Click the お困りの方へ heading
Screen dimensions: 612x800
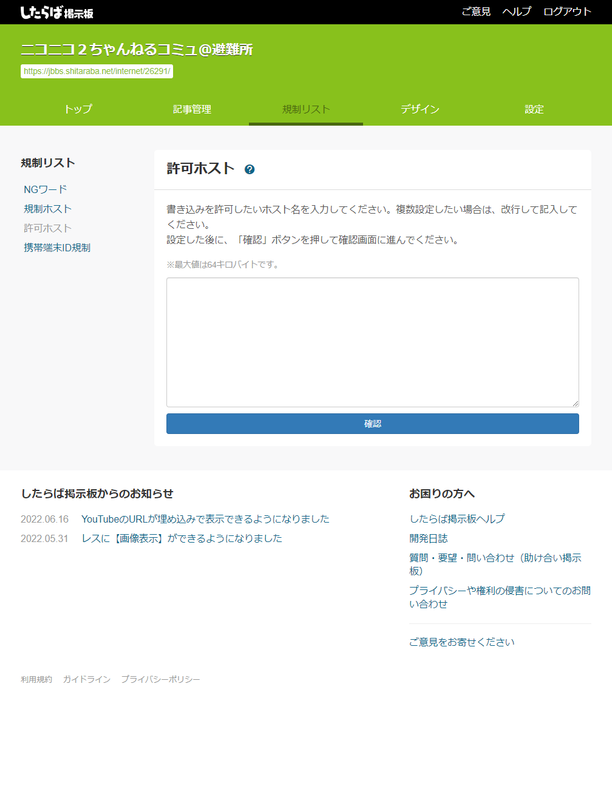pyautogui.click(x=442, y=493)
